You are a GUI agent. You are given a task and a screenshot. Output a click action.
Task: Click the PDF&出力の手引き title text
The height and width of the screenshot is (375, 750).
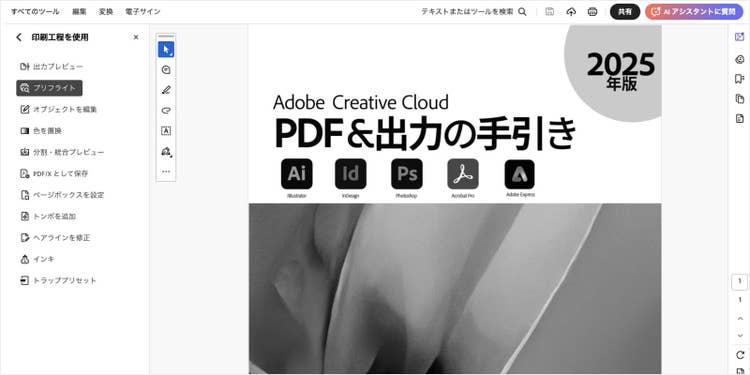tap(426, 133)
